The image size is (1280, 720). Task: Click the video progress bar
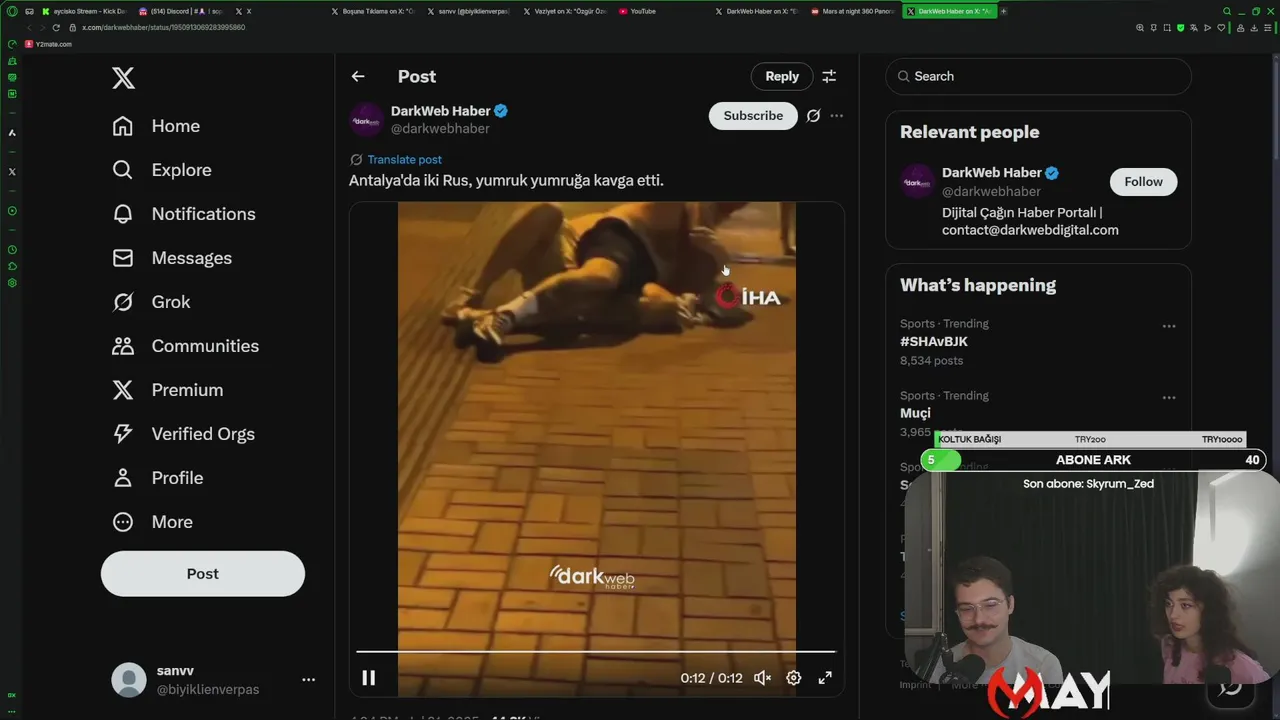pos(596,652)
